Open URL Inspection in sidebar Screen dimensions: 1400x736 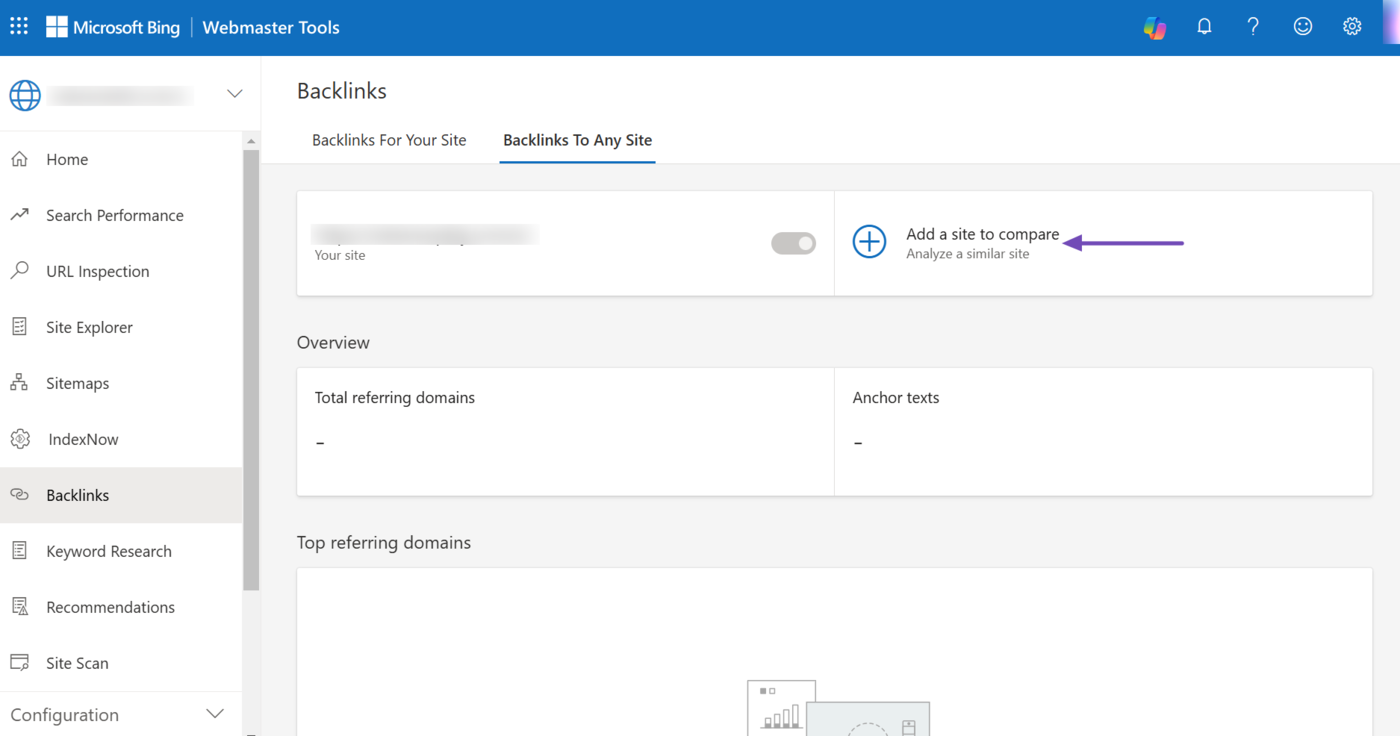pyautogui.click(x=97, y=271)
